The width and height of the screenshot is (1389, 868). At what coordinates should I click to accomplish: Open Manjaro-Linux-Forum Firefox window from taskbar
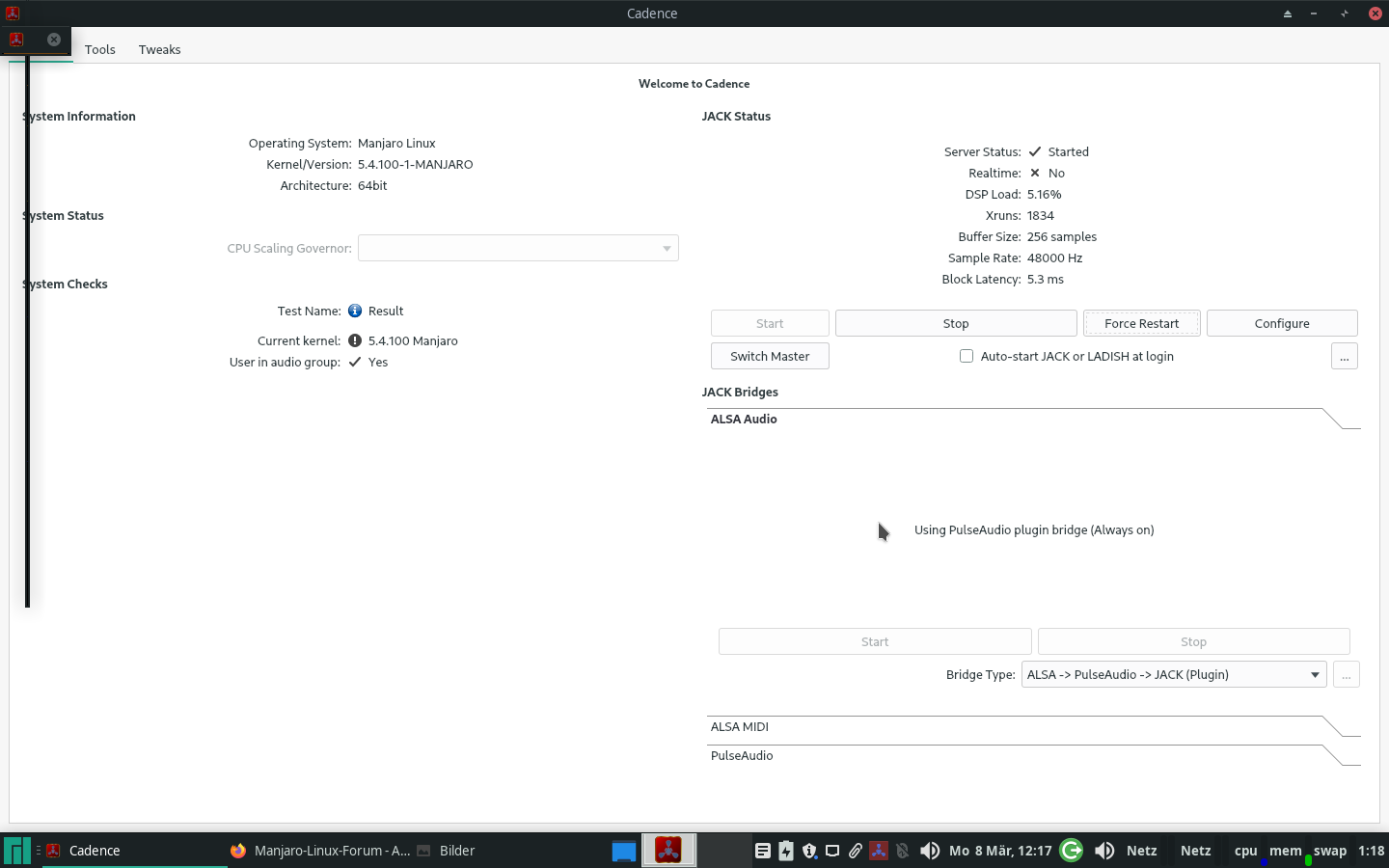point(320,851)
